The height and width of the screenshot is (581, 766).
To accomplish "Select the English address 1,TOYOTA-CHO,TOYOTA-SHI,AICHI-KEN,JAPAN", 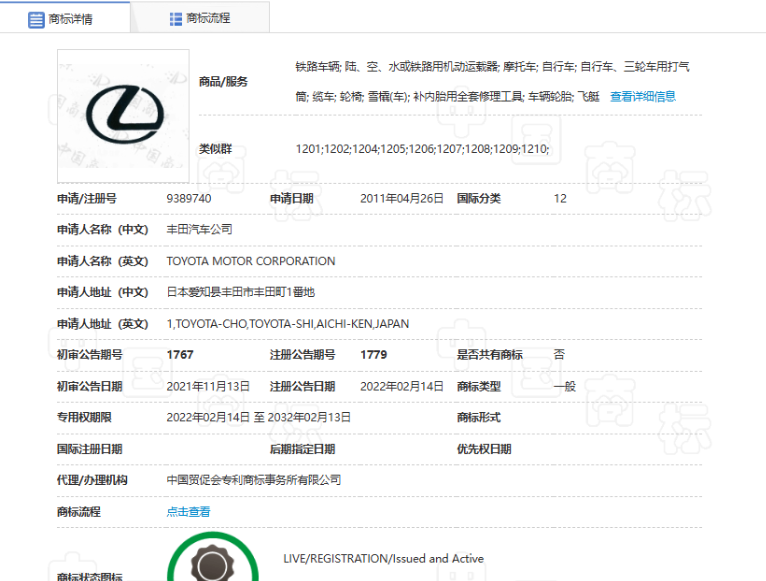I will click(288, 323).
